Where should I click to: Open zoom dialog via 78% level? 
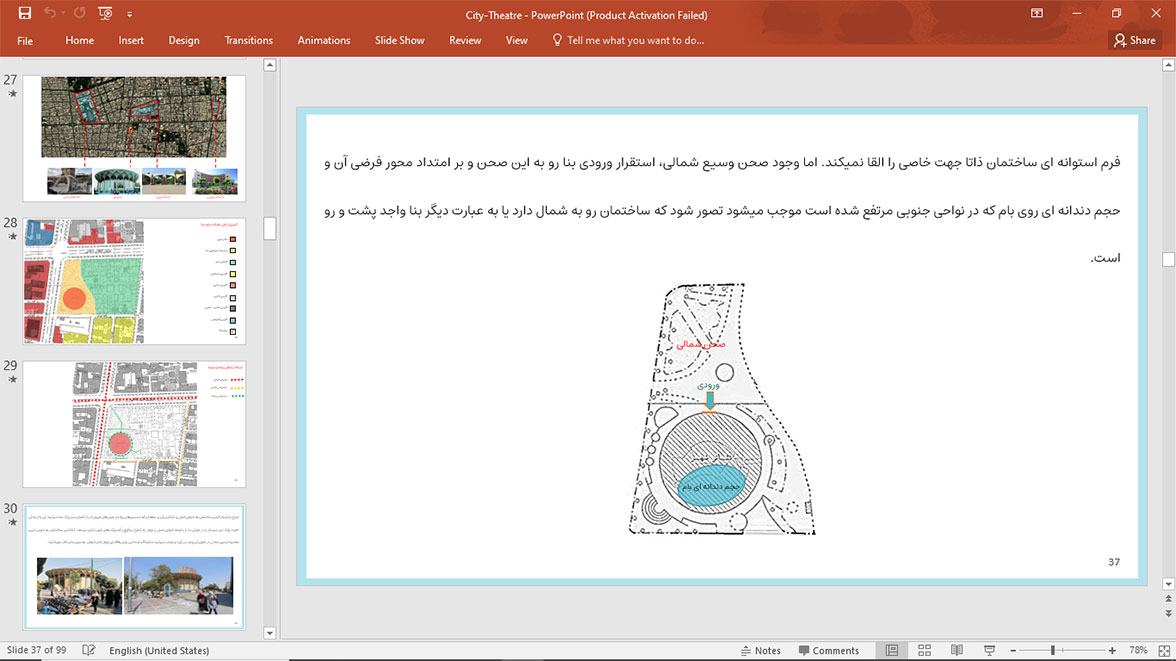click(x=1138, y=650)
